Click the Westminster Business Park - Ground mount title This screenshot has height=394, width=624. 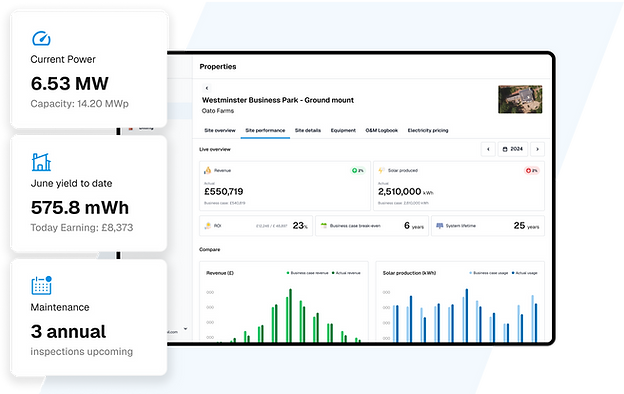[x=278, y=100]
